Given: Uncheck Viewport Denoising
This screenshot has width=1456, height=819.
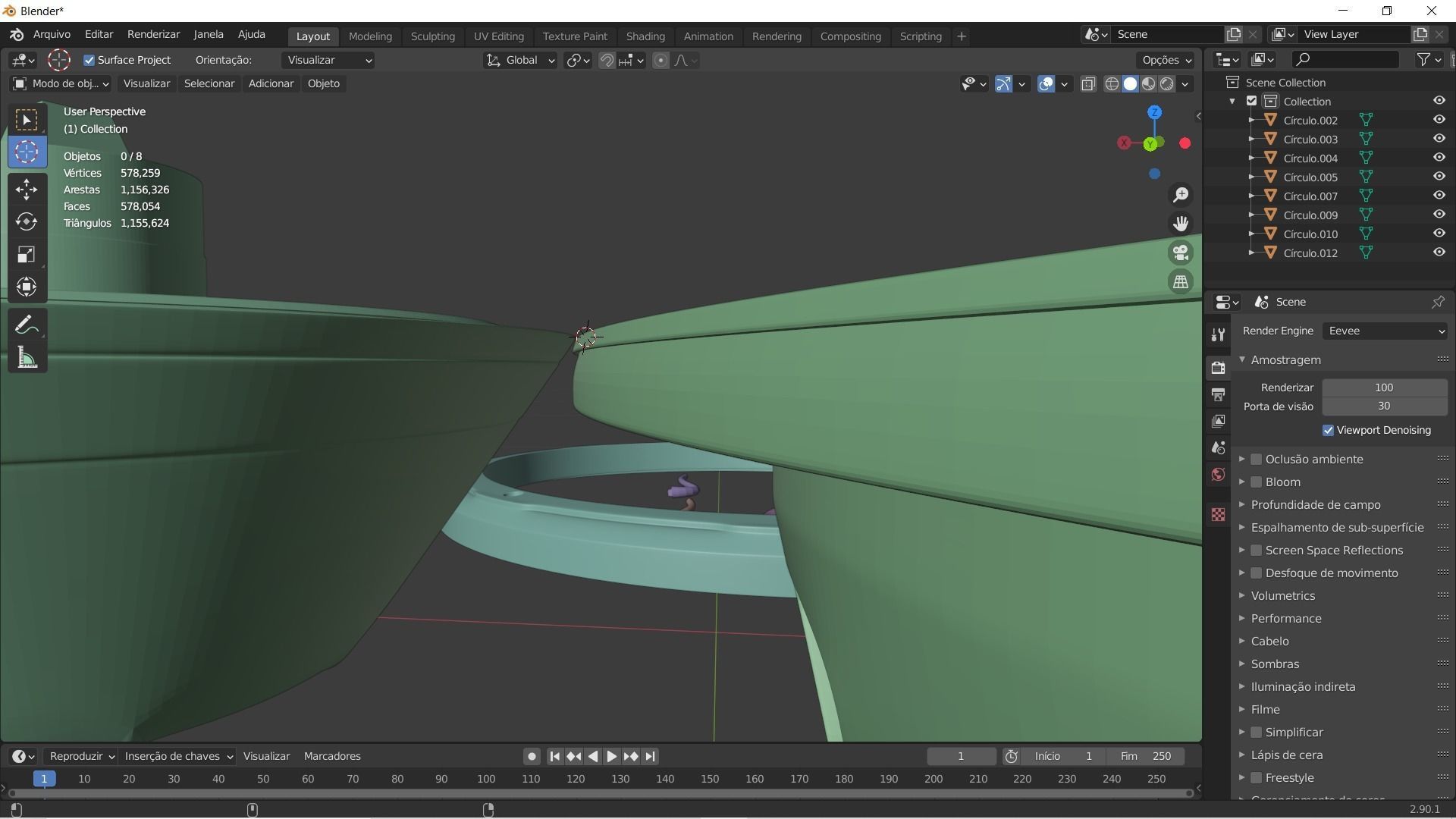Looking at the screenshot, I should (x=1328, y=430).
